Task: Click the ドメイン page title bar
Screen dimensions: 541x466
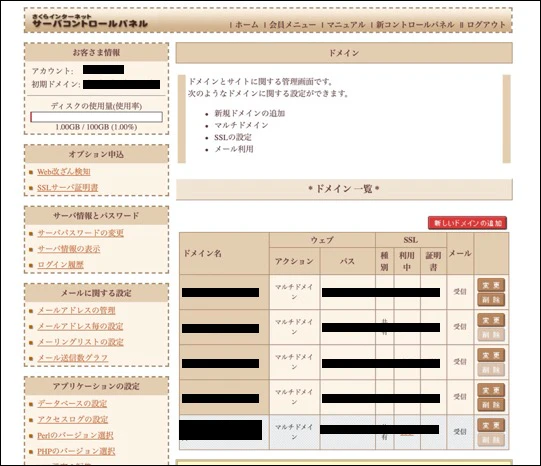Action: point(344,53)
